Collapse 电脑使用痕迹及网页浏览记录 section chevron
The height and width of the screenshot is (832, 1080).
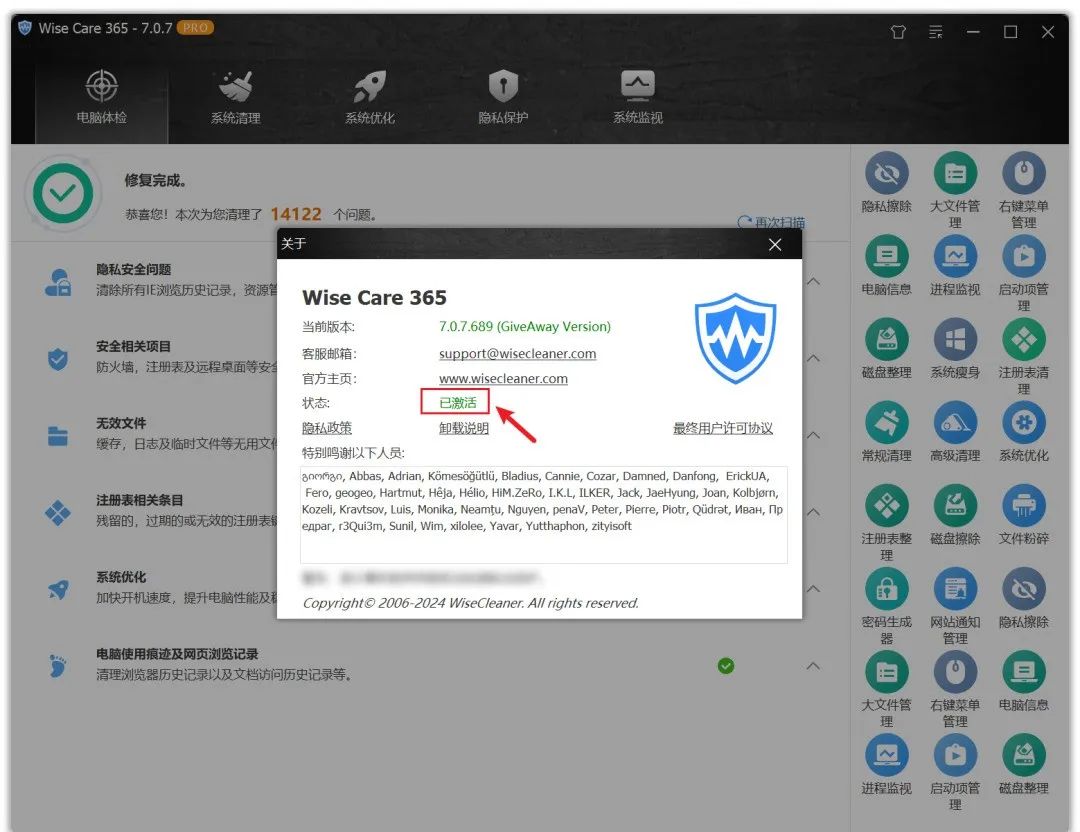[813, 666]
